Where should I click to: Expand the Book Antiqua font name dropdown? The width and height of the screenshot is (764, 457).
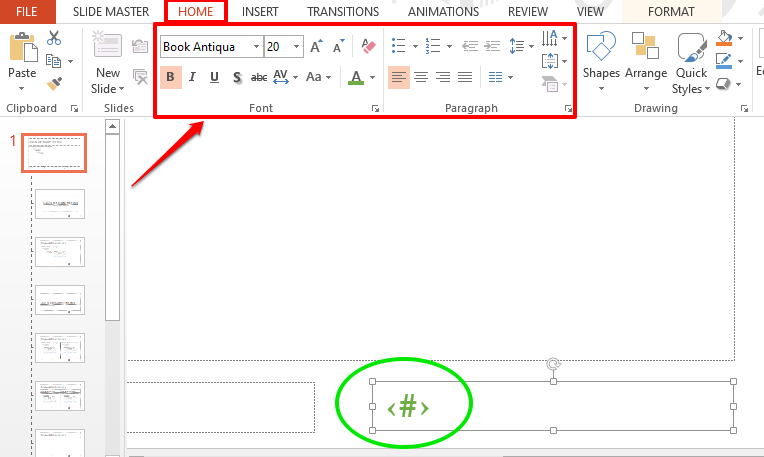tap(257, 46)
